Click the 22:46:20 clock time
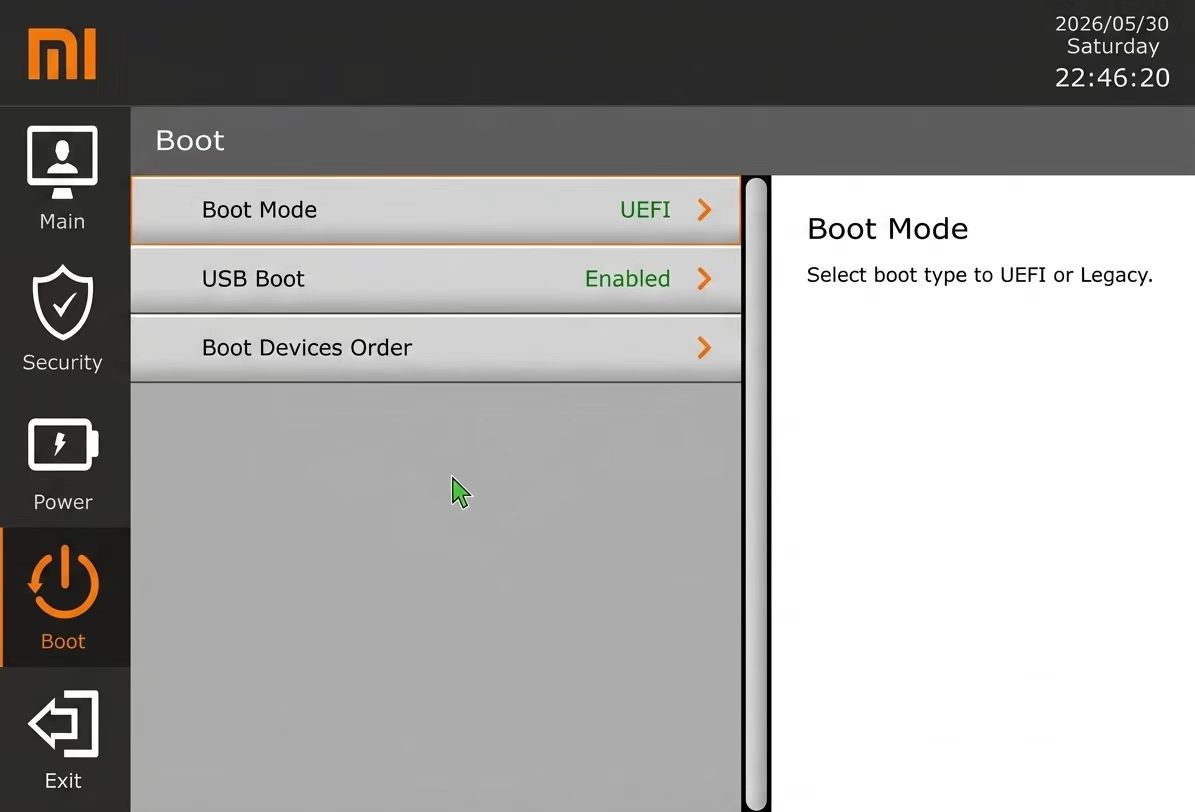This screenshot has width=1195, height=812. pos(1112,78)
